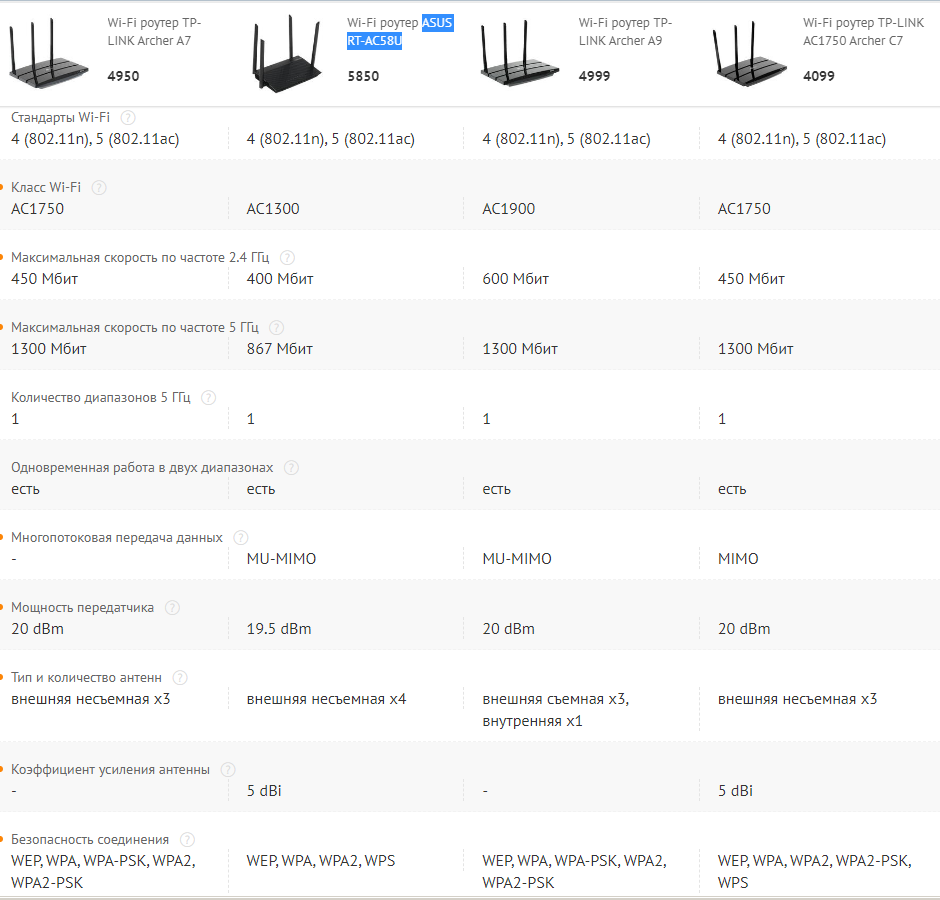
Task: Click help icon next to Стандарты Wi-Fi
Action: [x=128, y=117]
